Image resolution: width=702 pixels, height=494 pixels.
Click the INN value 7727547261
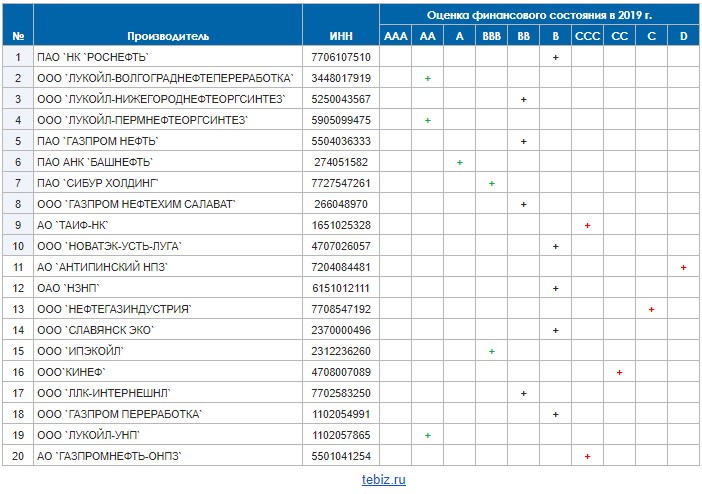(341, 183)
